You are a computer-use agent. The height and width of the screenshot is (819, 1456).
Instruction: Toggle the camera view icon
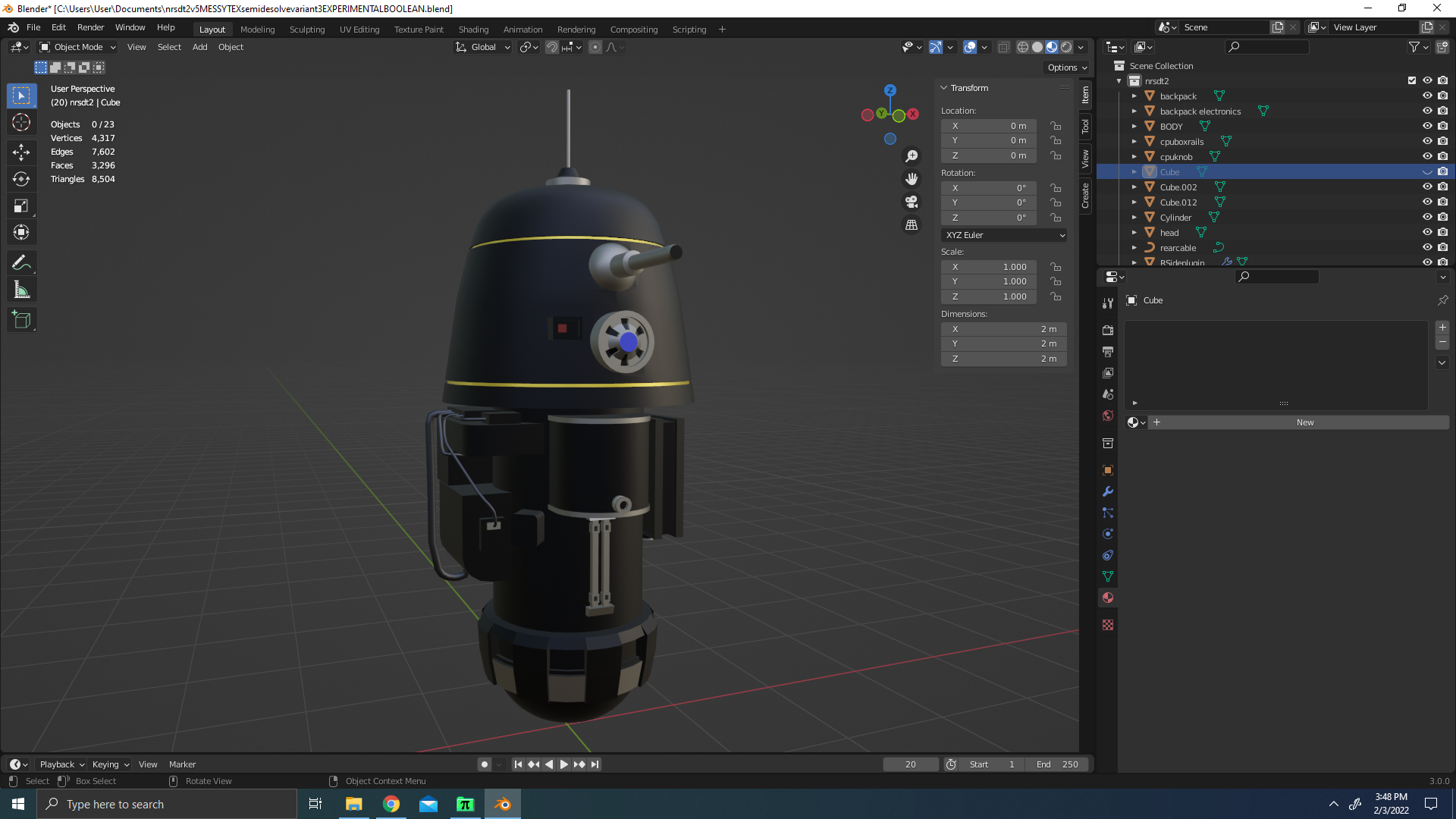[912, 202]
